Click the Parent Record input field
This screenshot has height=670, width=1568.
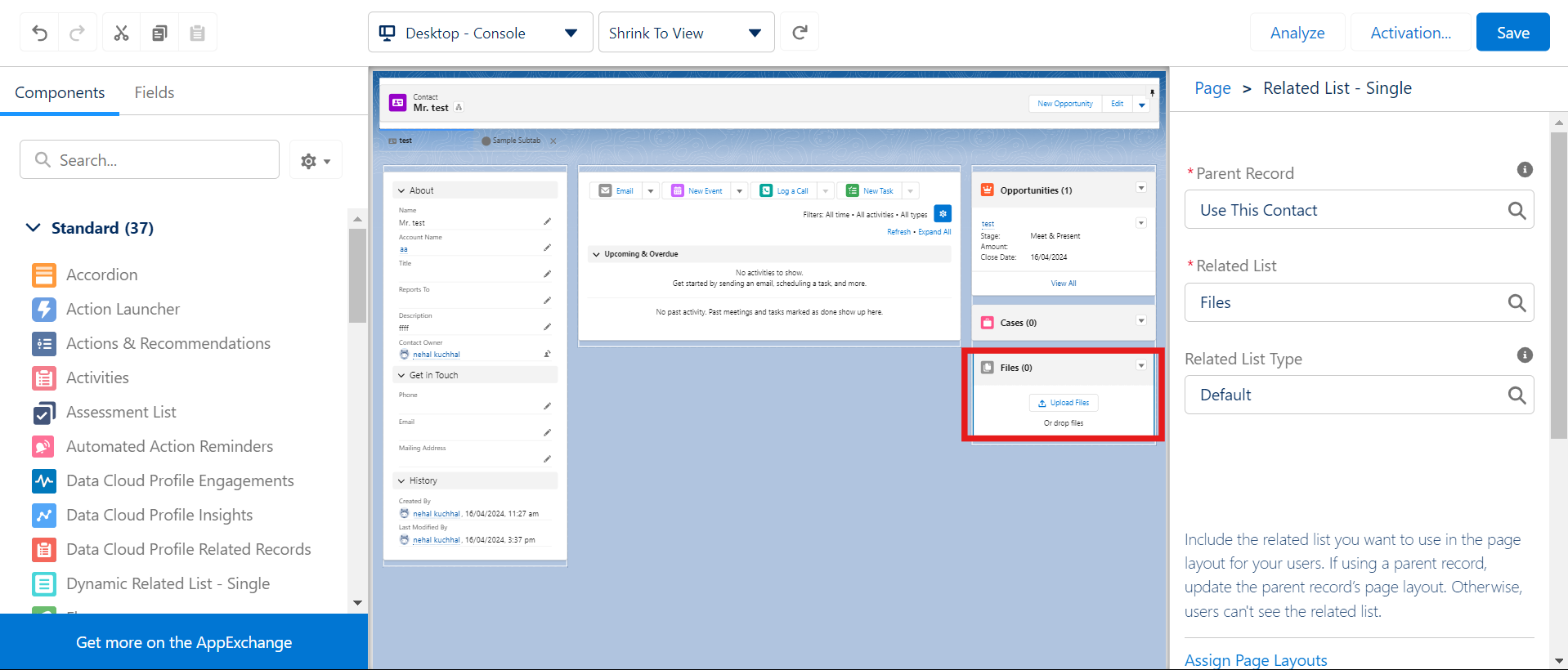point(1359,210)
